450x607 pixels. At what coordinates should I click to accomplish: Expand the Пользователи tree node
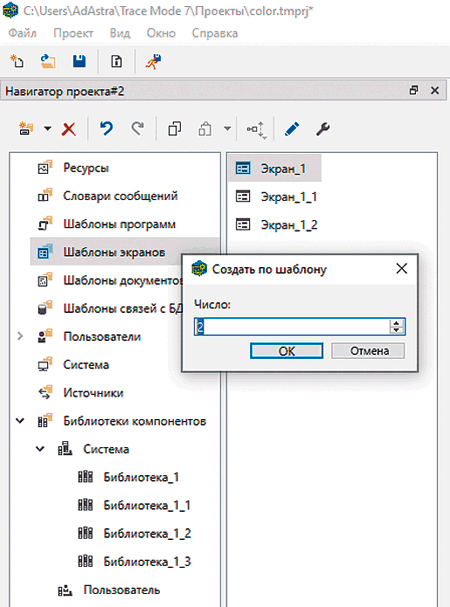[20, 336]
